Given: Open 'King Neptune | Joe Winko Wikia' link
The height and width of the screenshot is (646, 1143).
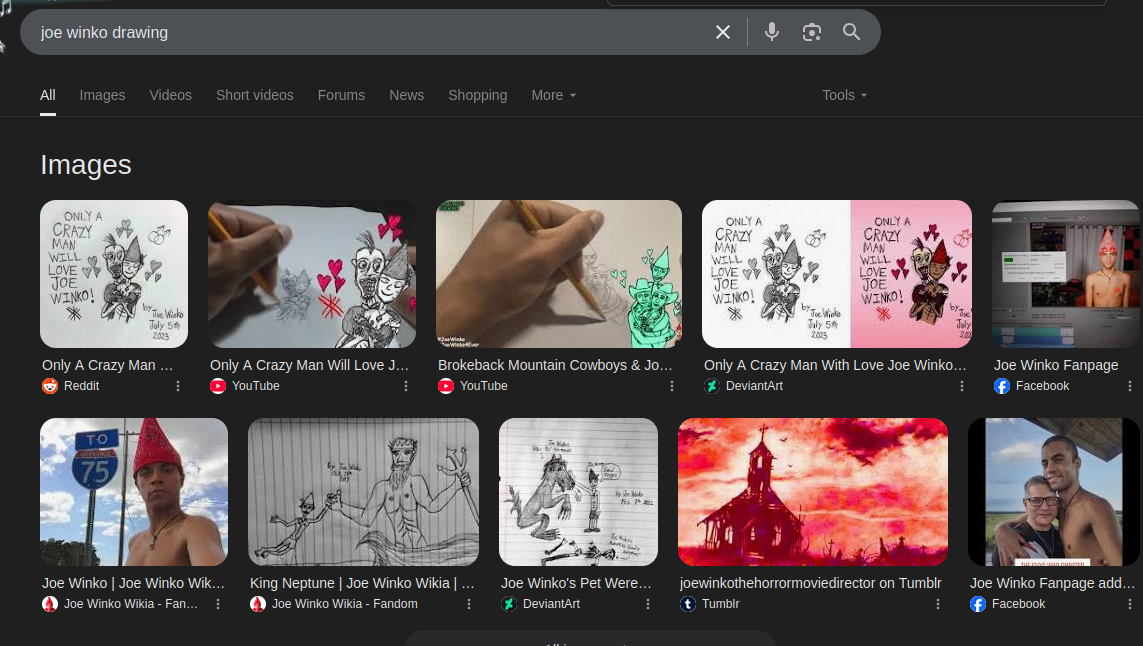Looking at the screenshot, I should pyautogui.click(x=362, y=583).
